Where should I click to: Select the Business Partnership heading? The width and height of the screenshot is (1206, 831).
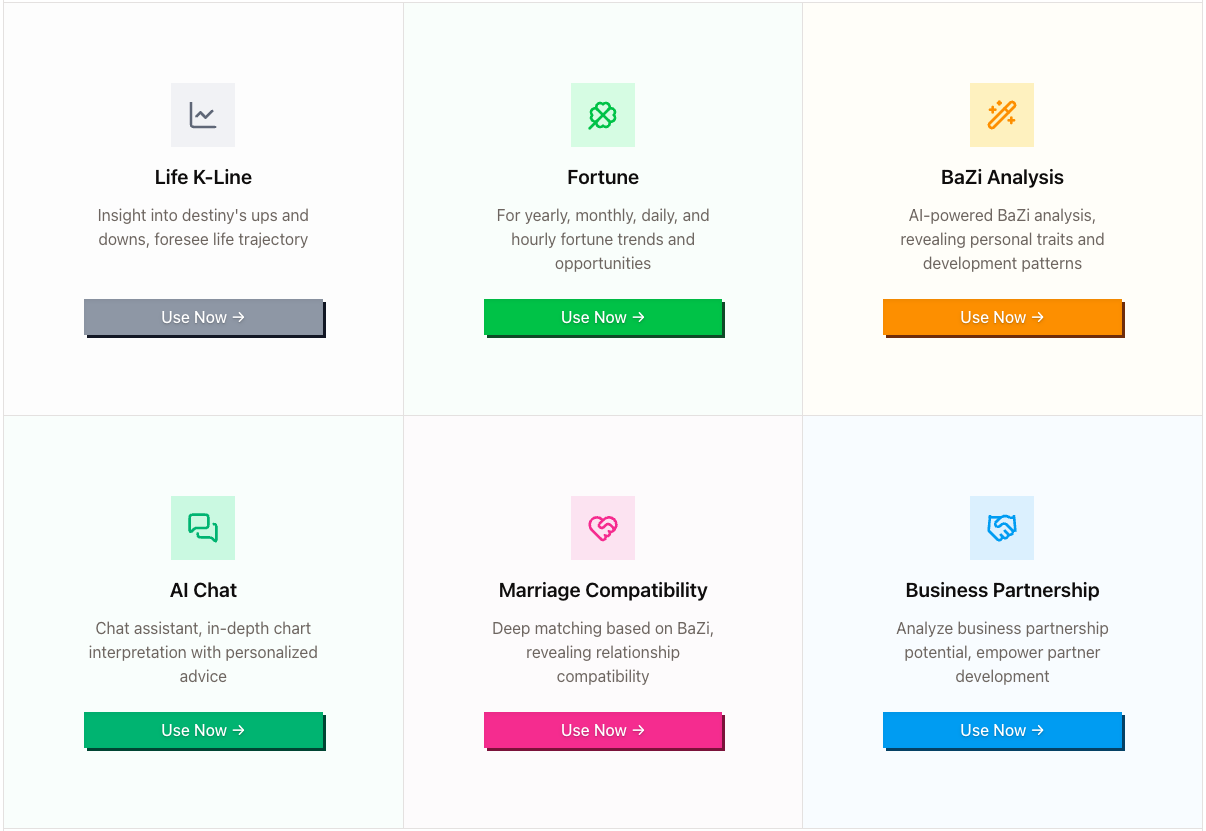(x=1002, y=590)
